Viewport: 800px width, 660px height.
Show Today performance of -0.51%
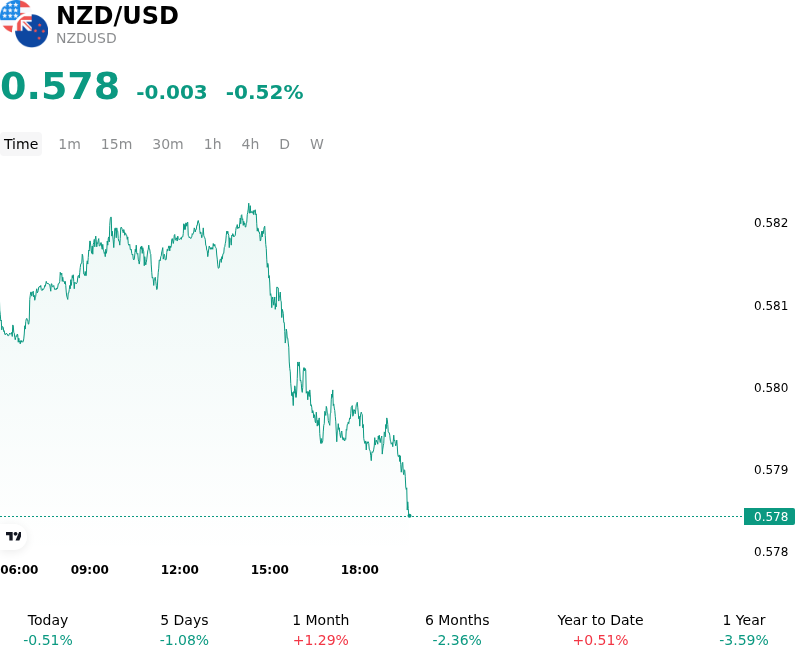[48, 630]
